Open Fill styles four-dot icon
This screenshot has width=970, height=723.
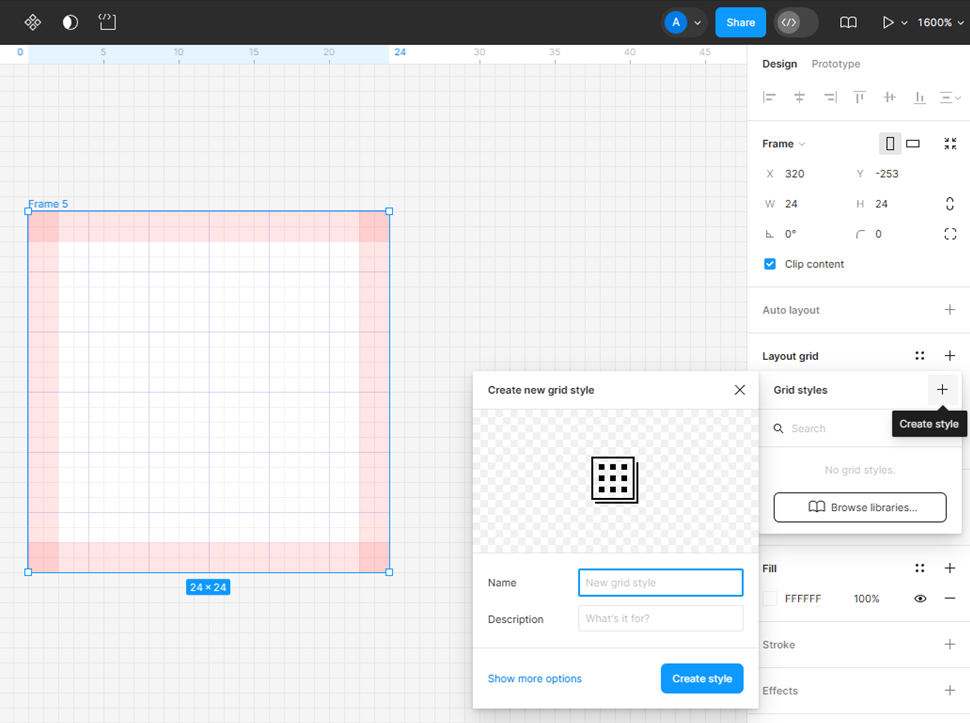(920, 568)
